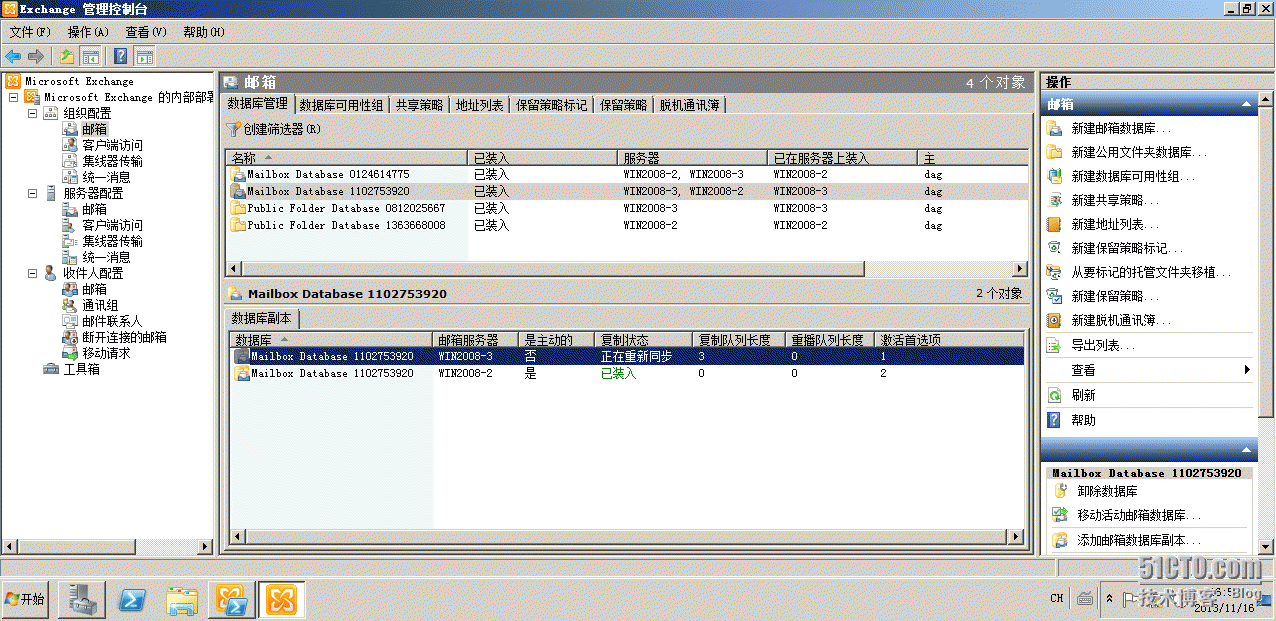The image size is (1276, 621).
Task: Switch to the 保留策略标记 tab
Action: (551, 105)
